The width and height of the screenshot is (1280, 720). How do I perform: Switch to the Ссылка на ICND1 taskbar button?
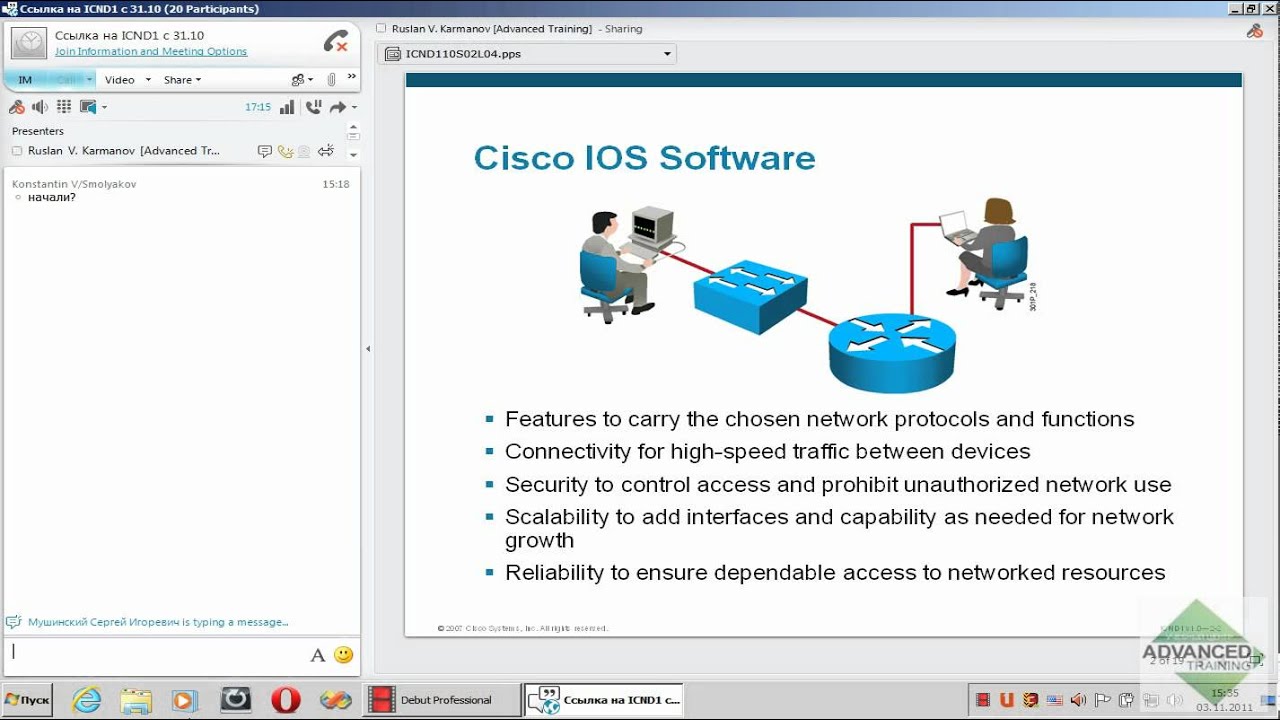click(x=605, y=700)
